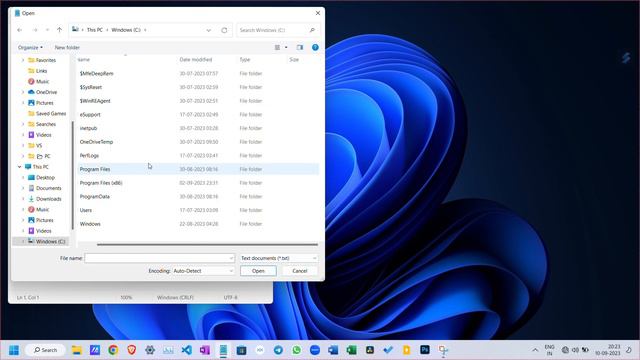Sort by the Name column header

[x=84, y=60]
